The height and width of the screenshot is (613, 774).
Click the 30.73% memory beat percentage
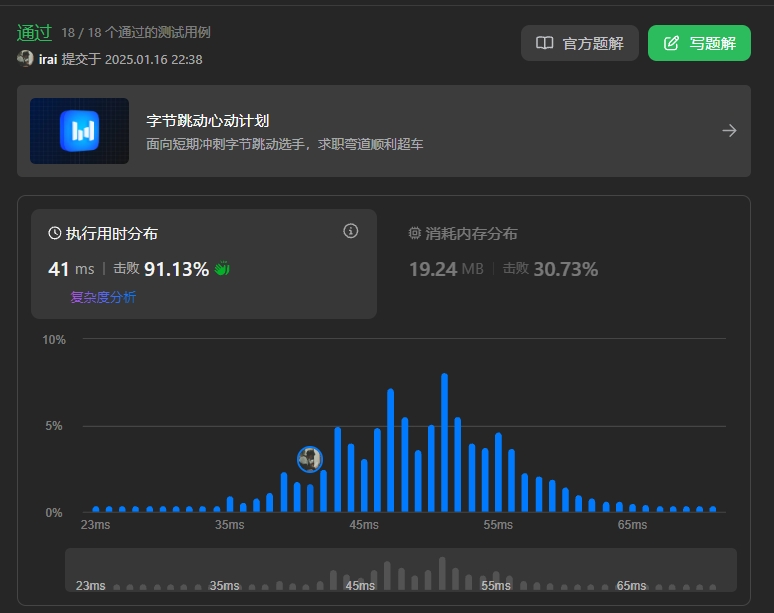tap(566, 269)
